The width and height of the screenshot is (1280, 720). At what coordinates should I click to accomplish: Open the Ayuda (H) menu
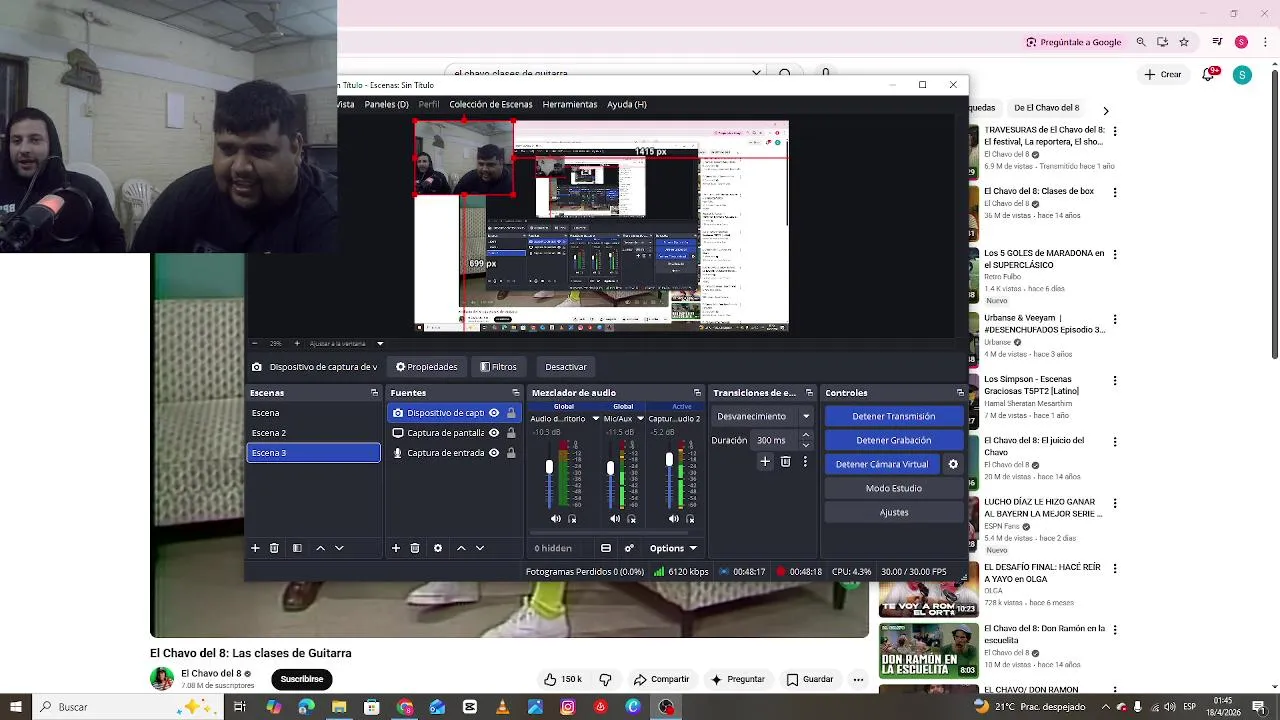click(627, 104)
